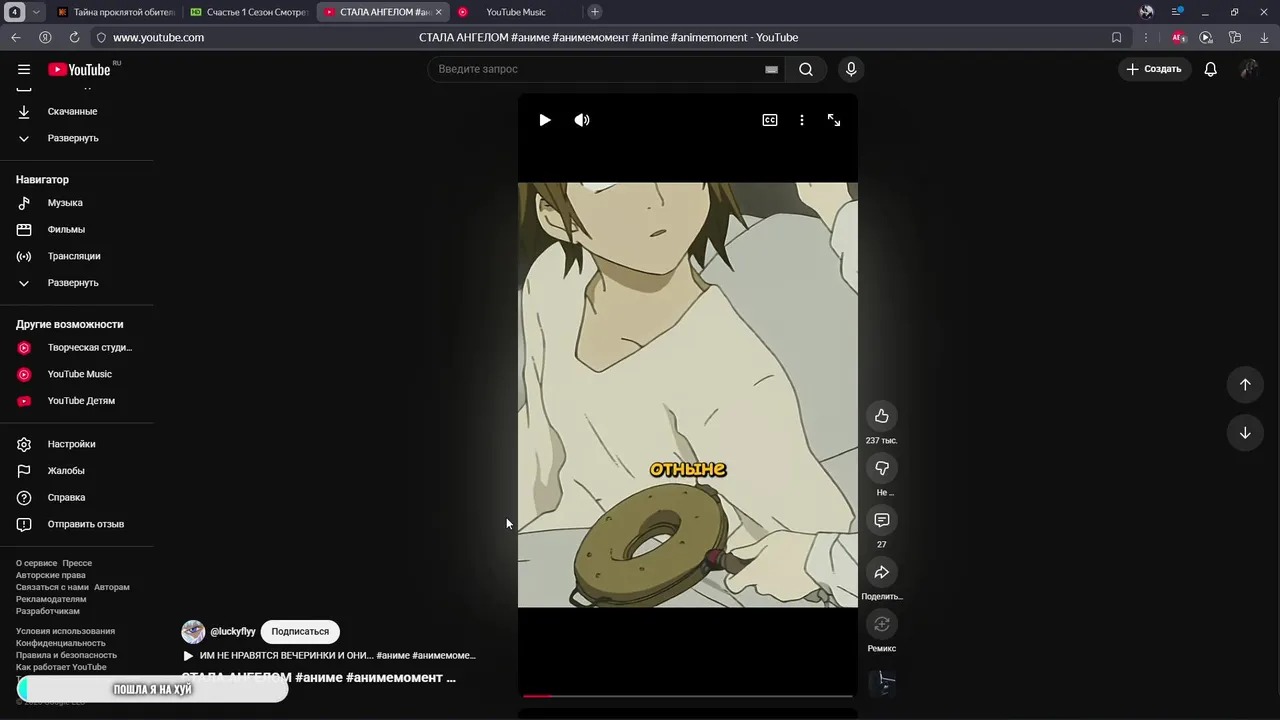Go back with the browser back arrow
This screenshot has width=1280, height=720.
point(16,37)
